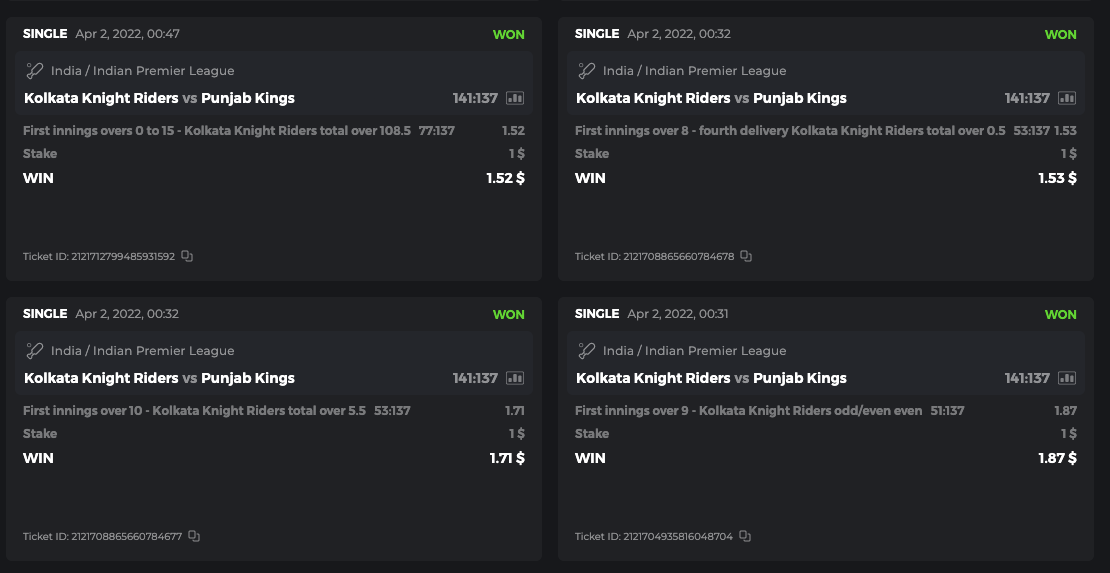Screen dimensions: 1110x573
Task: Open match statistics icon on 1.53 $ win ticket
Action: click(x=1067, y=98)
